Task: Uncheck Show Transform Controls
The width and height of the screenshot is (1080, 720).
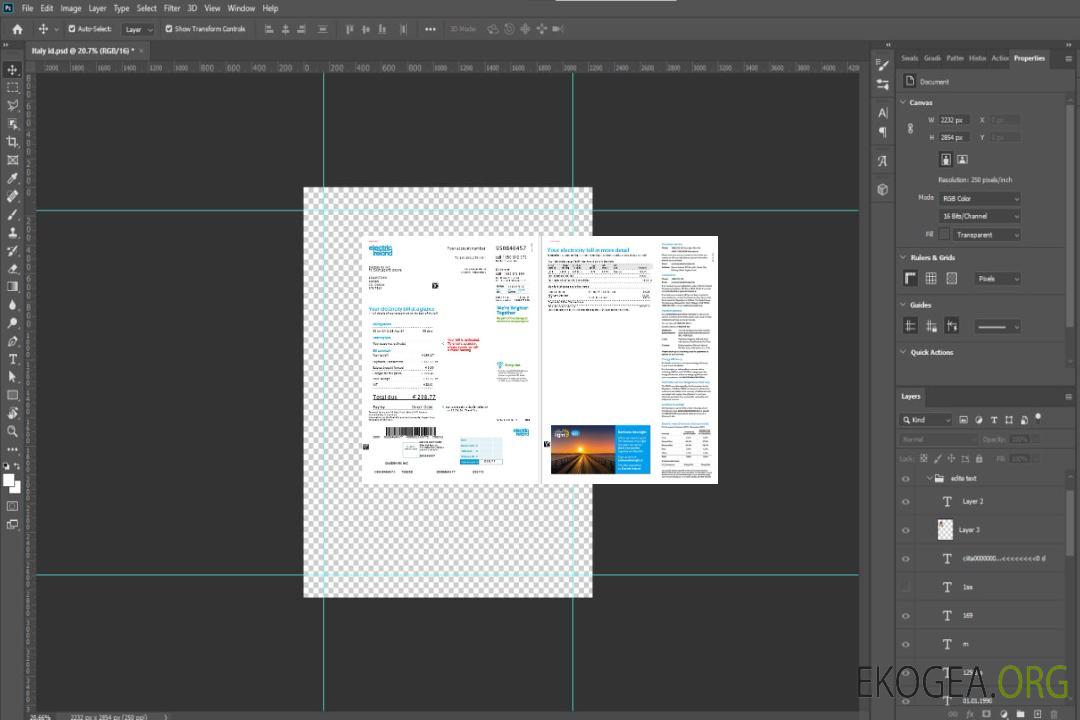Action: tap(169, 29)
